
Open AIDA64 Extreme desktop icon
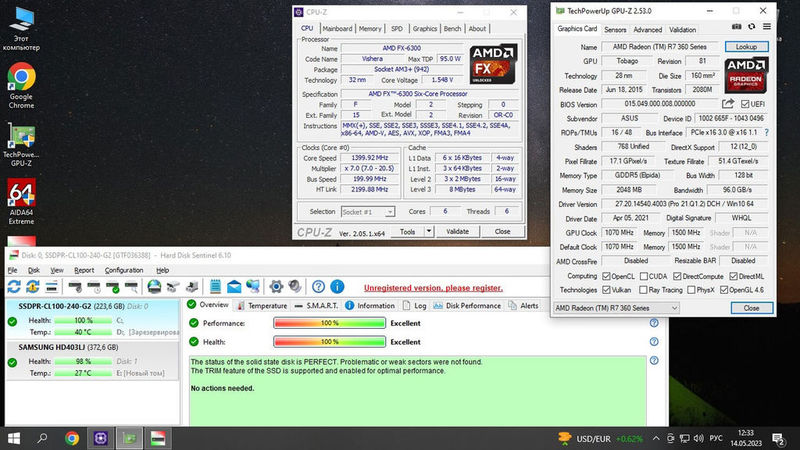(x=21, y=202)
